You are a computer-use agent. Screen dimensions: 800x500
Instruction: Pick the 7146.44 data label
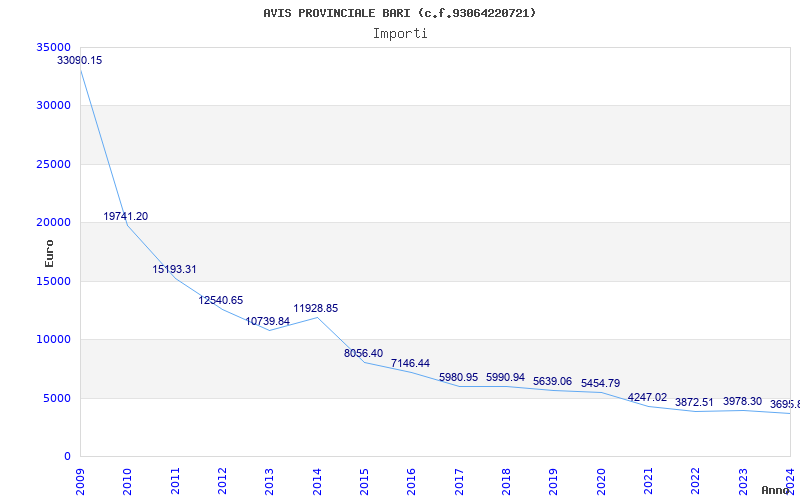point(410,363)
